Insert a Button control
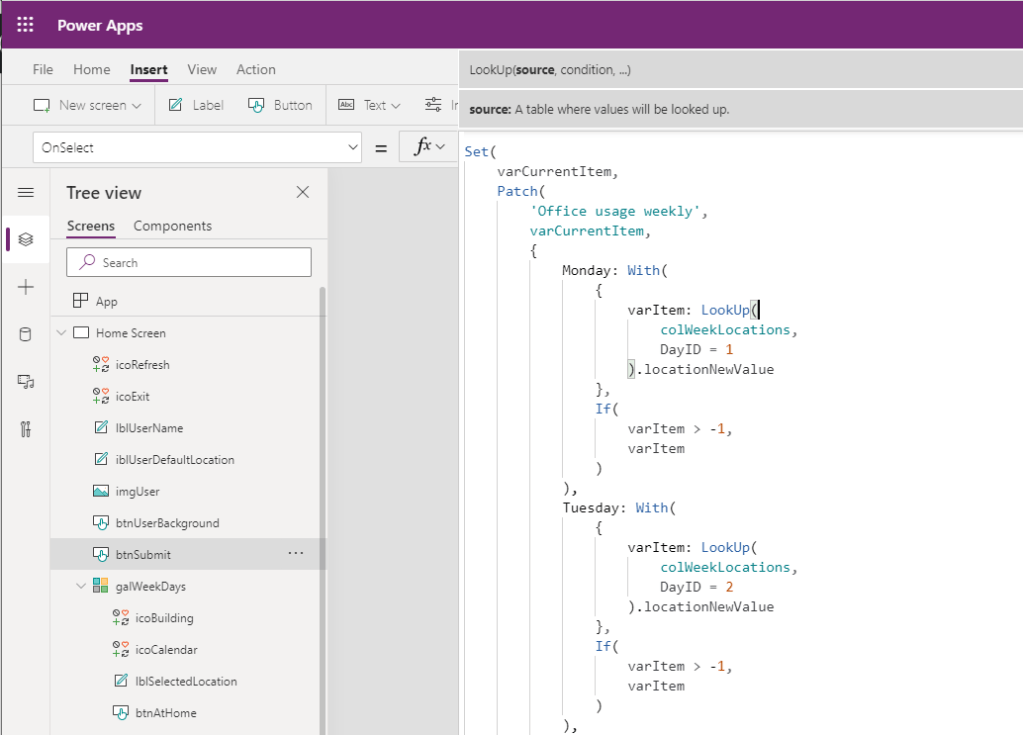This screenshot has width=1023, height=735. (280, 105)
